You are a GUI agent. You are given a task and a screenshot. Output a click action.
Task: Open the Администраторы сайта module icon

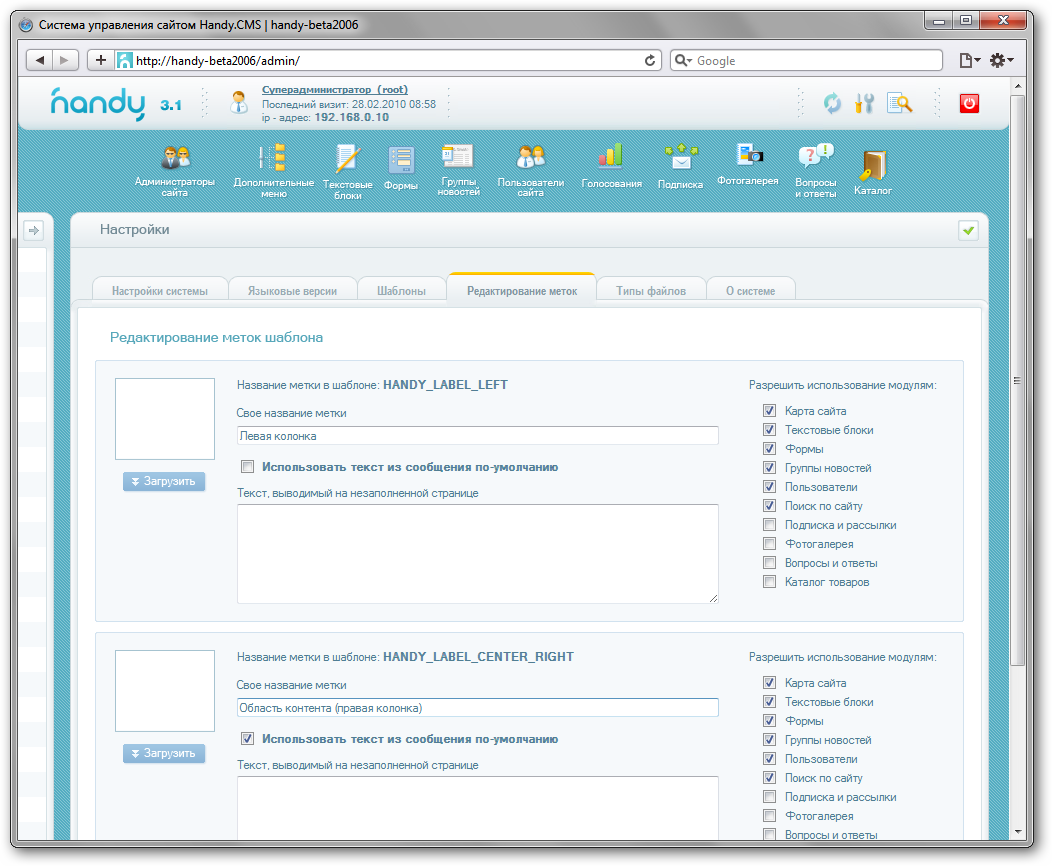click(x=175, y=158)
